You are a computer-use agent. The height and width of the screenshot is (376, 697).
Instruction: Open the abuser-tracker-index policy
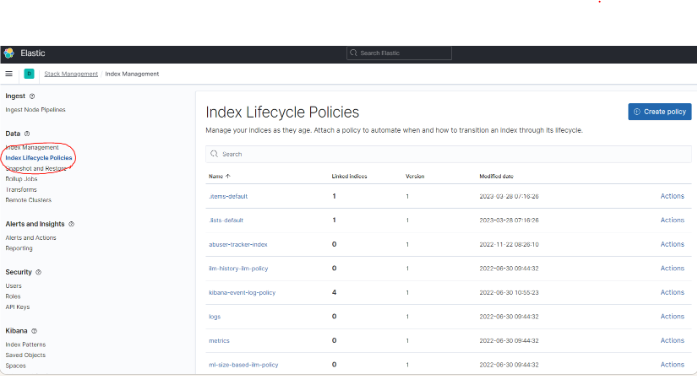(238, 244)
